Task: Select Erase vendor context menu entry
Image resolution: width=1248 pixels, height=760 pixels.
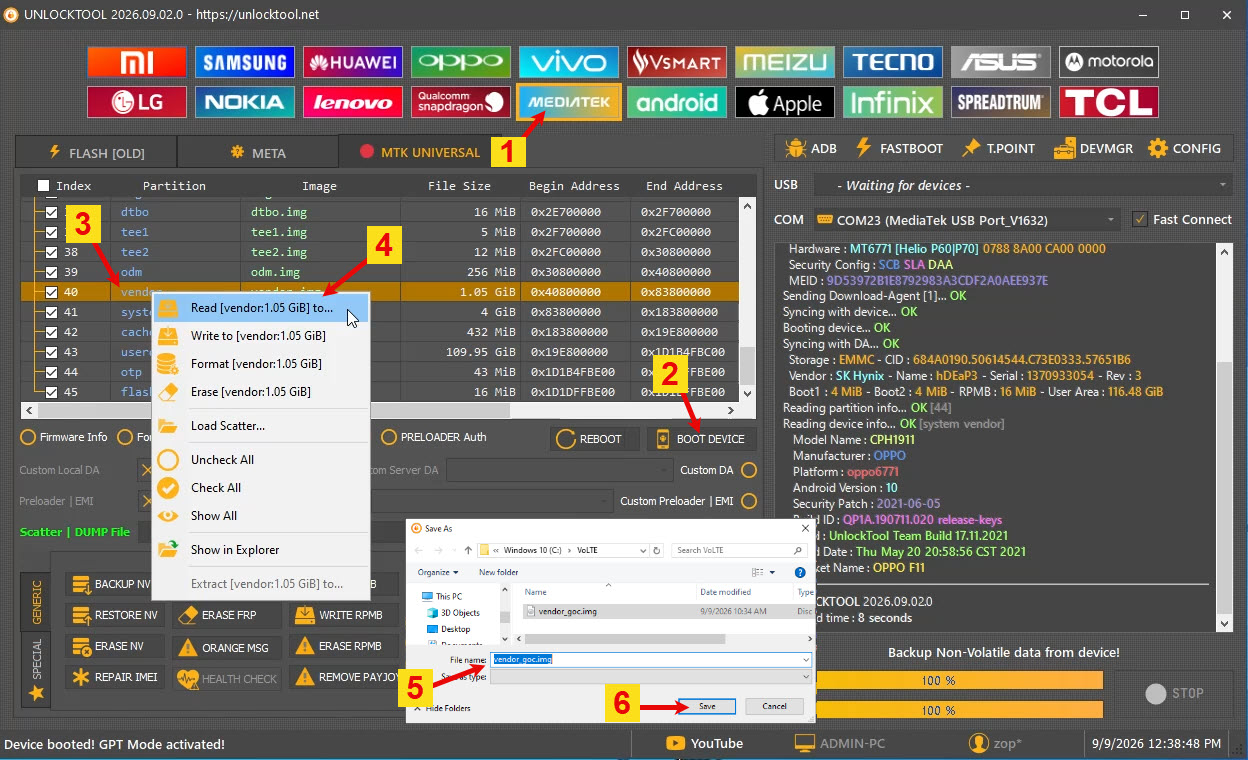Action: (x=260, y=391)
